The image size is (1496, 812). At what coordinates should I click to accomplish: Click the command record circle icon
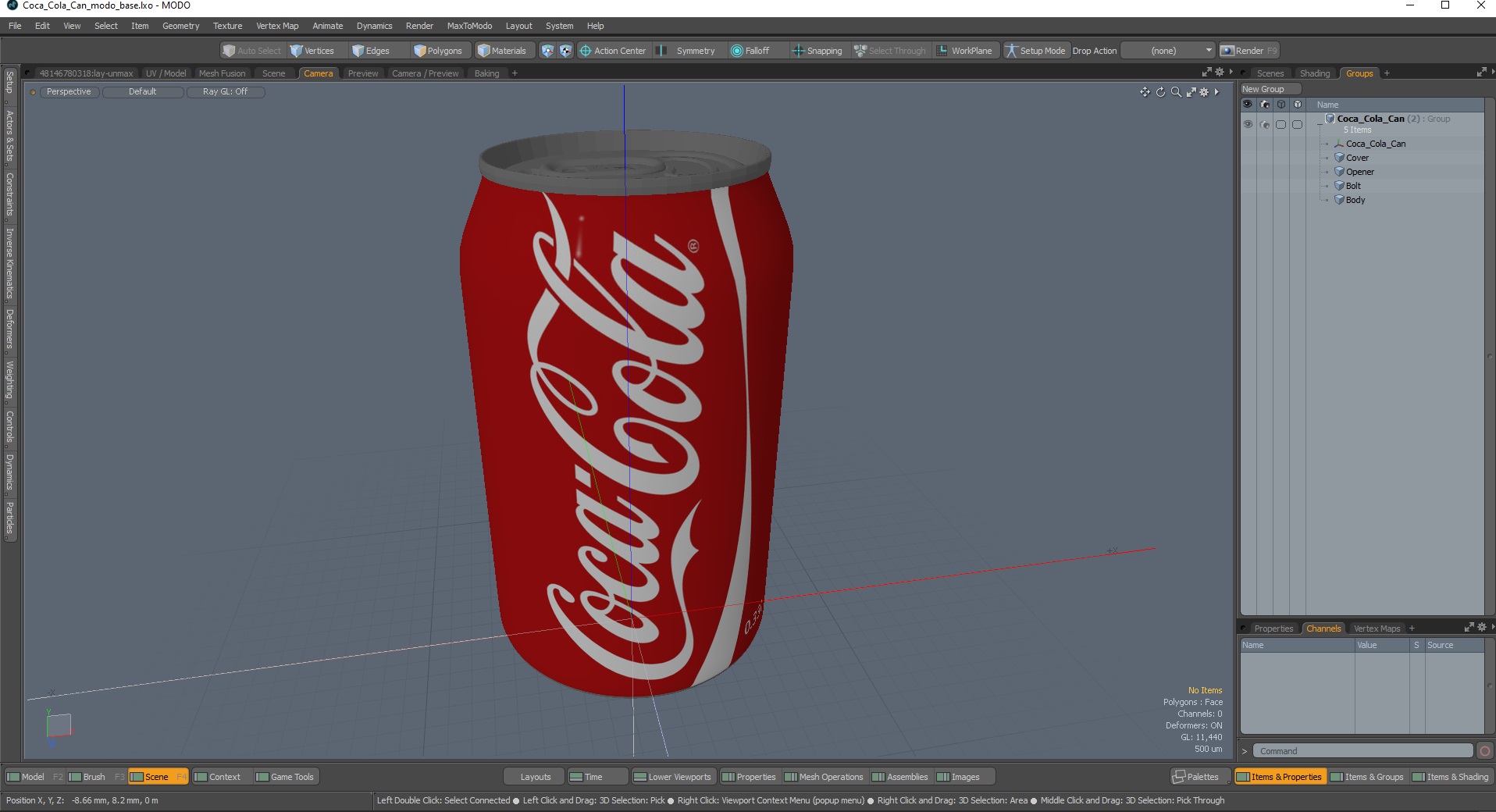click(x=1485, y=751)
